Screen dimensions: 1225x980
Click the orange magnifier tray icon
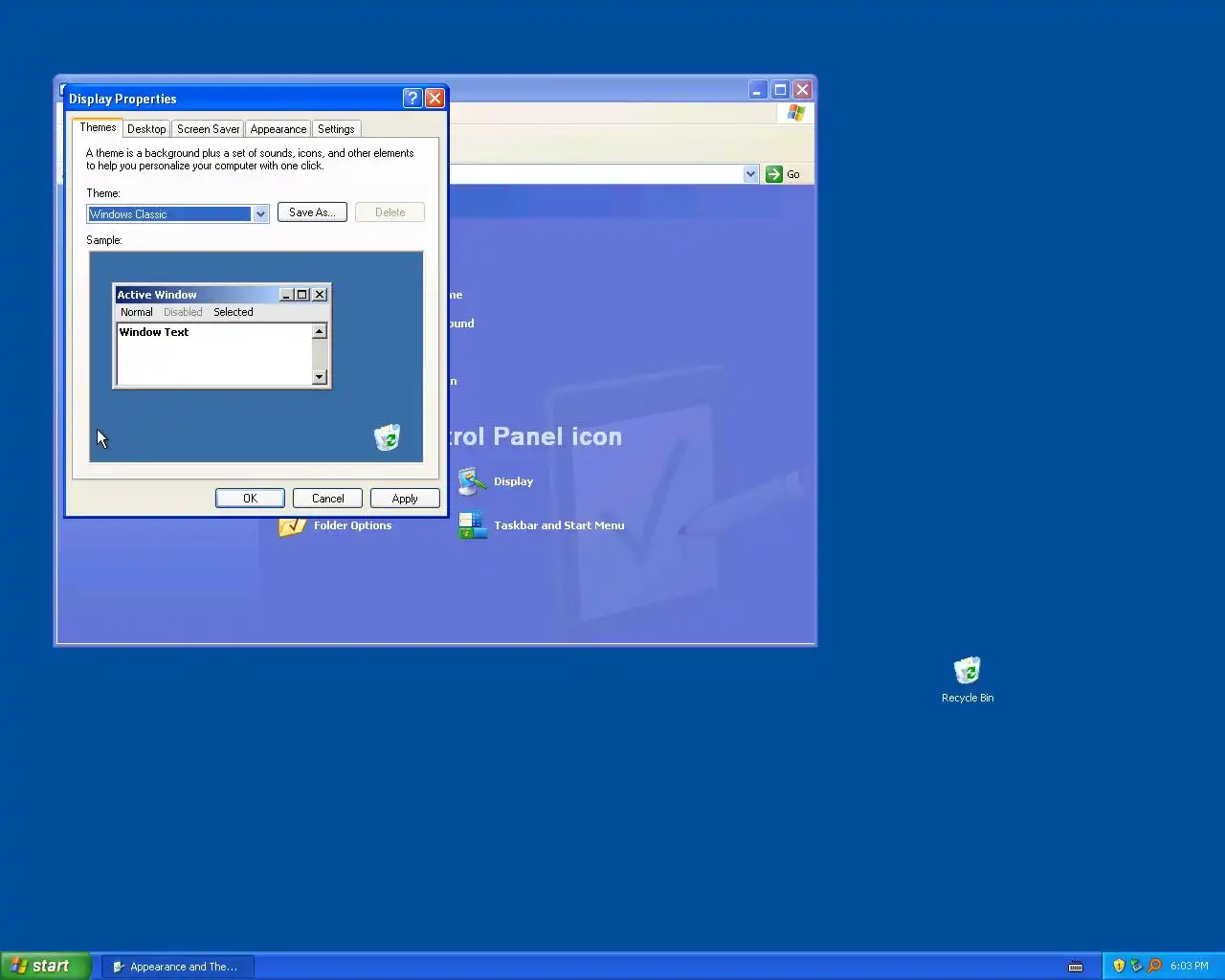[1153, 966]
